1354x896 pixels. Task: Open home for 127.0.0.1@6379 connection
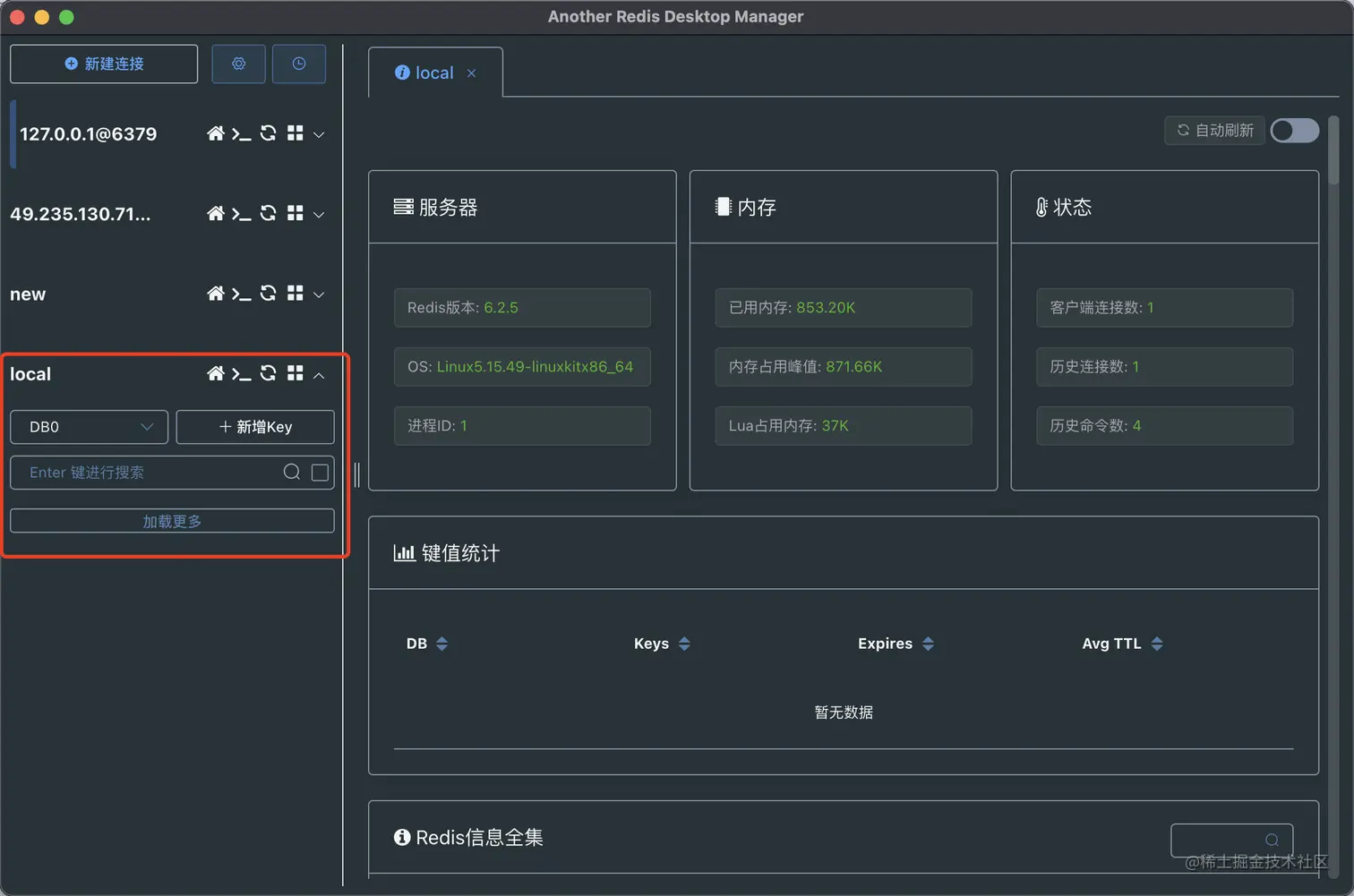click(215, 133)
